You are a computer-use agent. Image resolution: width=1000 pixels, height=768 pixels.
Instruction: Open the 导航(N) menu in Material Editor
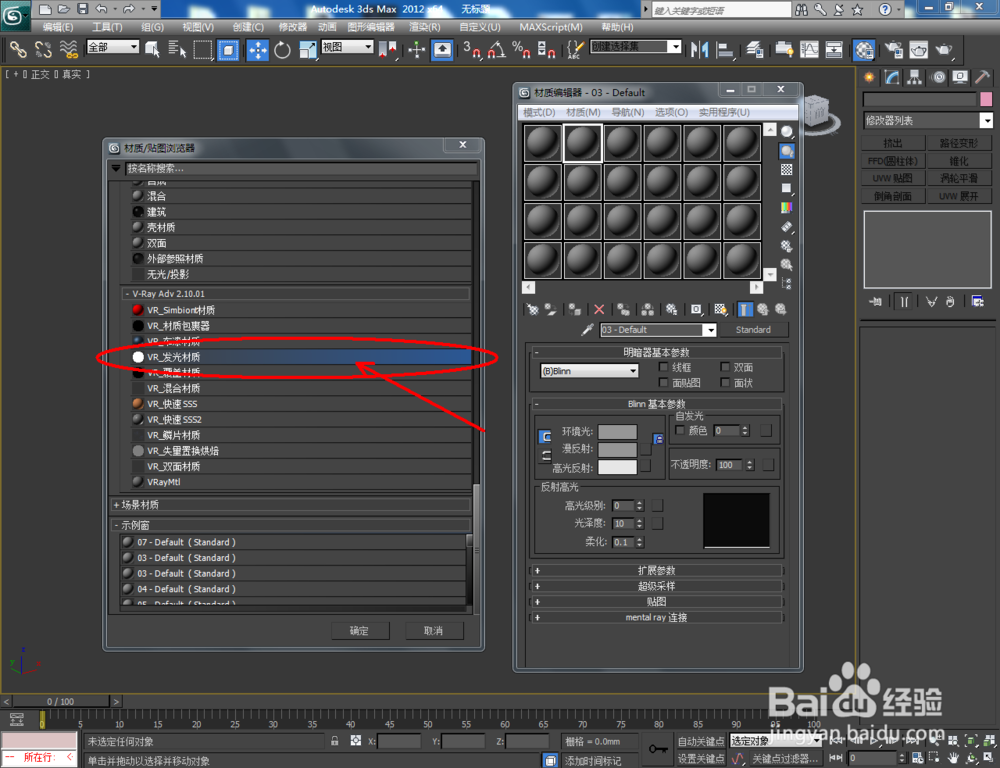click(628, 112)
